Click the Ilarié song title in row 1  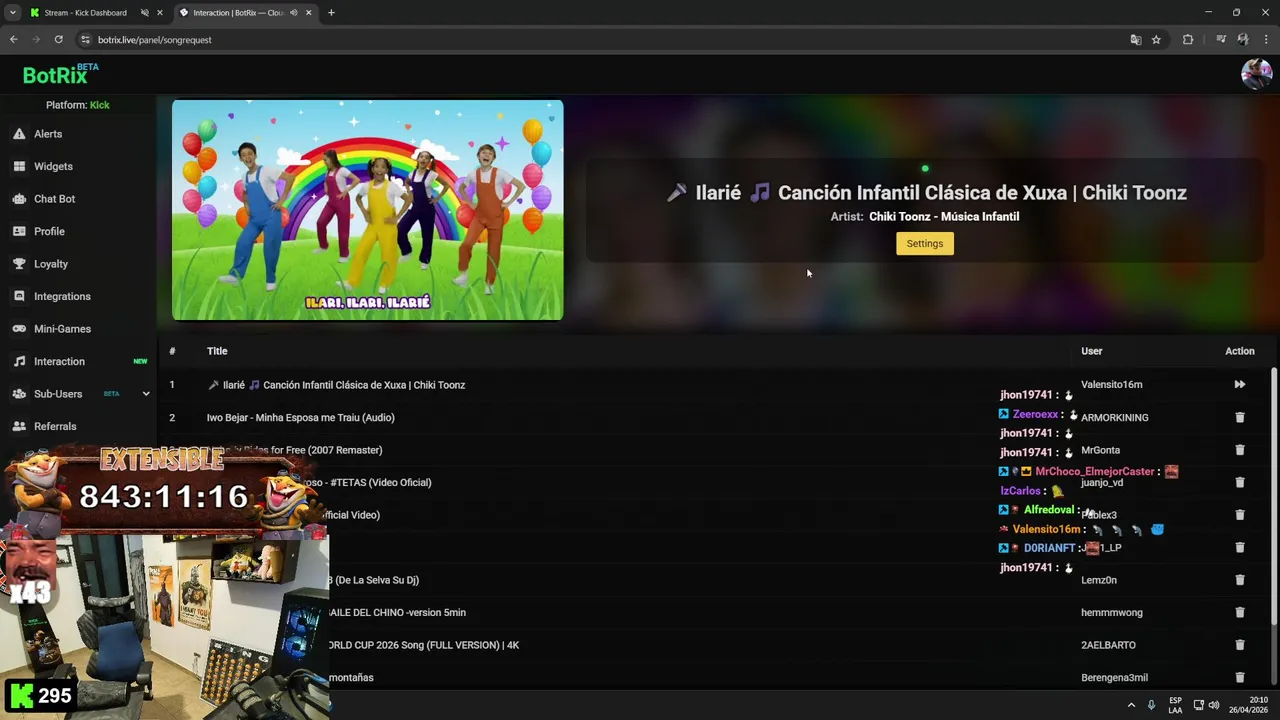(336, 385)
